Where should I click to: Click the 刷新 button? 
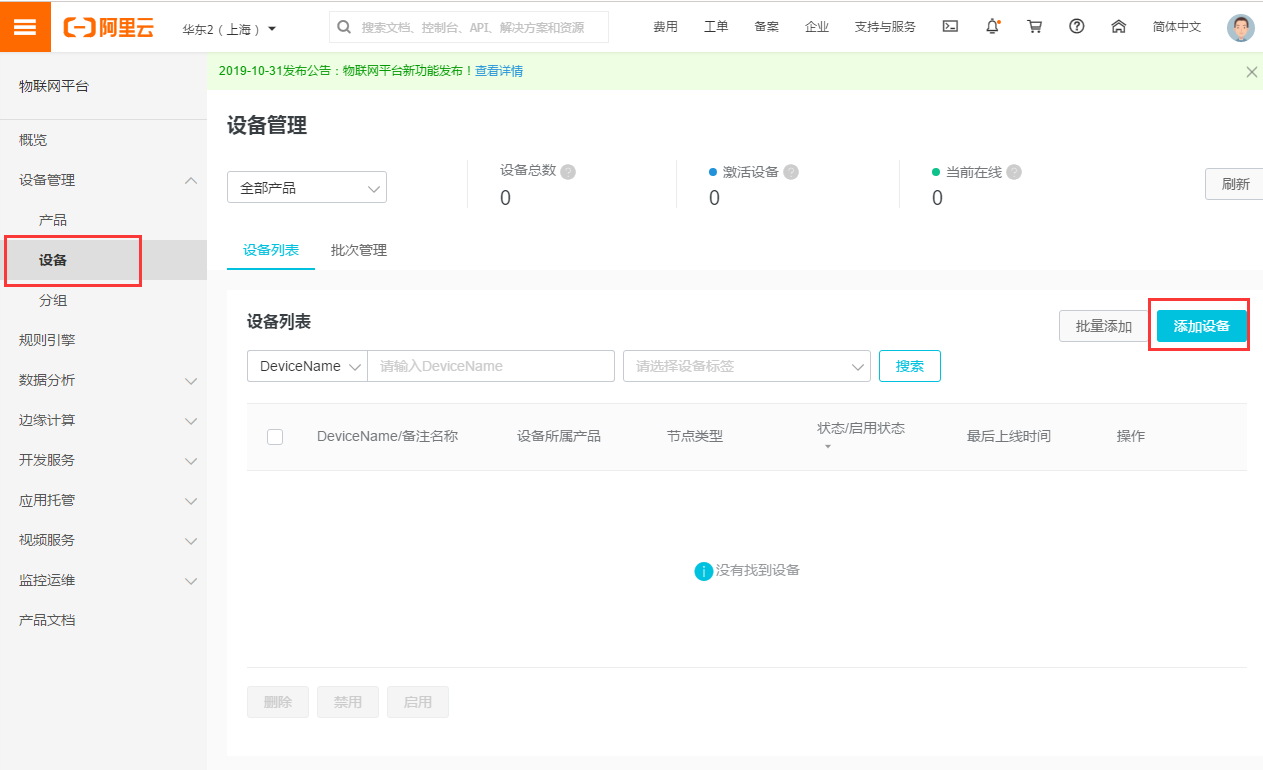pyautogui.click(x=1236, y=184)
